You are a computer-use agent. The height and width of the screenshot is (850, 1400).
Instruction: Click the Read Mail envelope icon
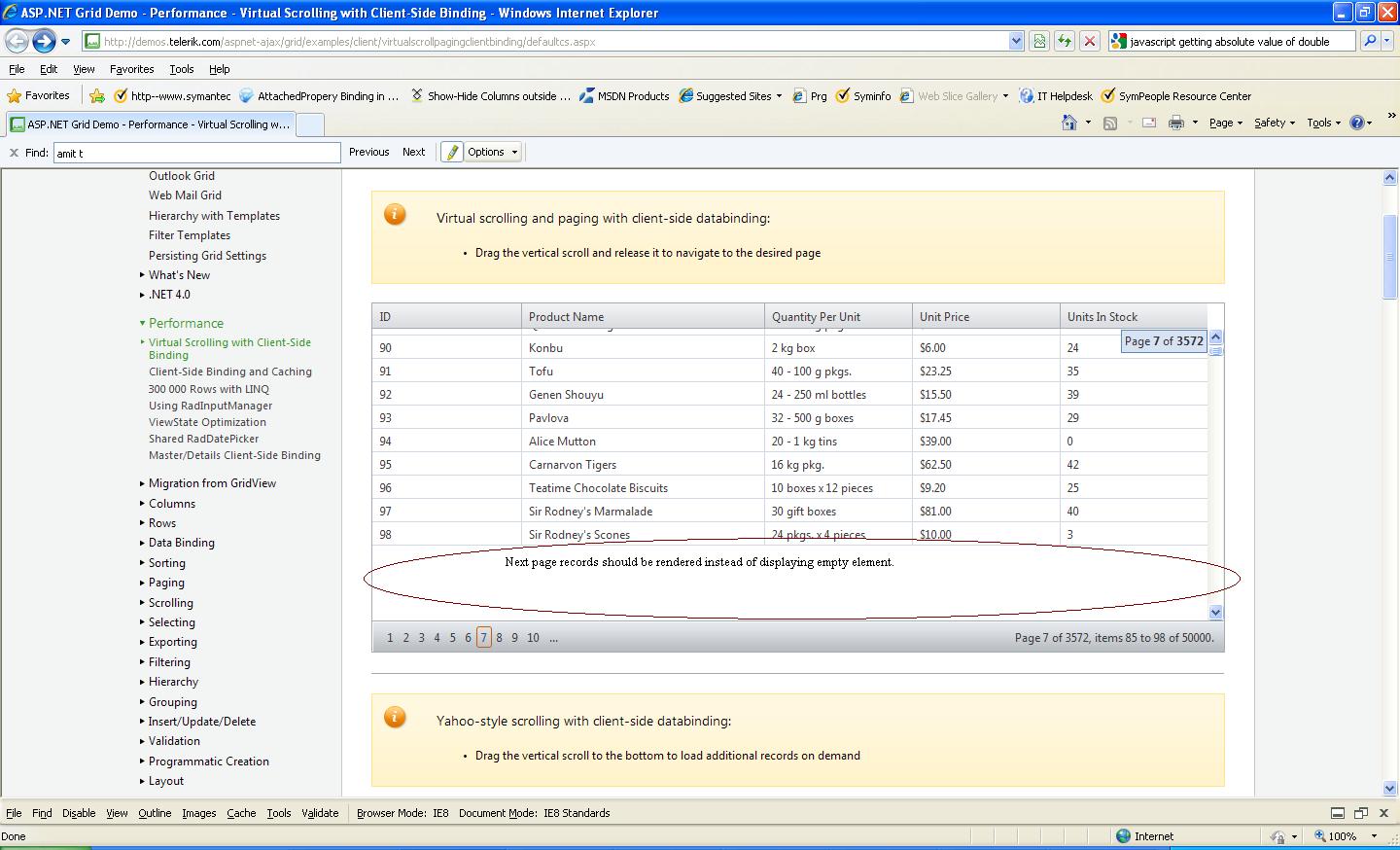(1148, 123)
